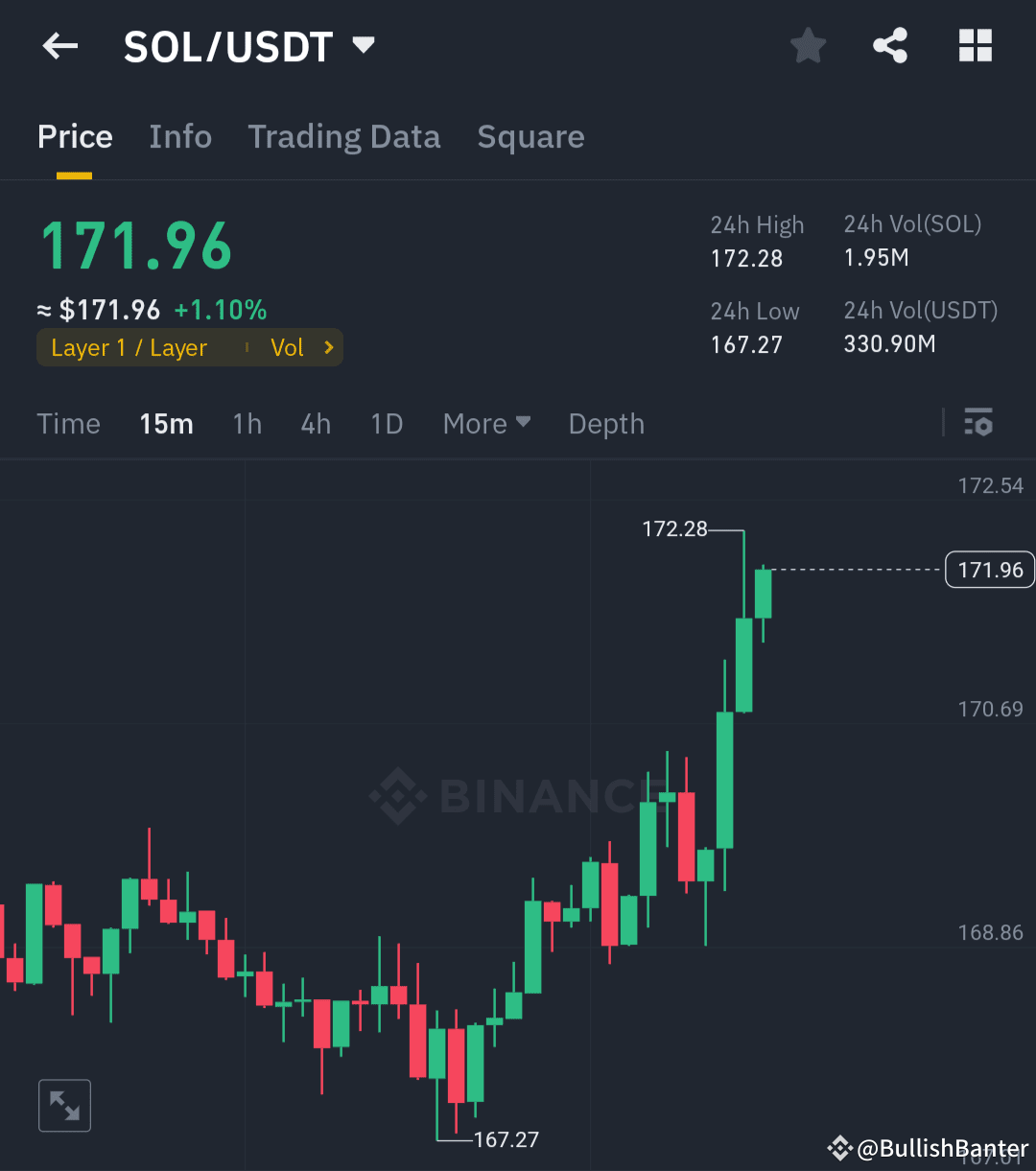Click the back arrow to exit the chart
This screenshot has width=1036, height=1171.
[x=59, y=45]
